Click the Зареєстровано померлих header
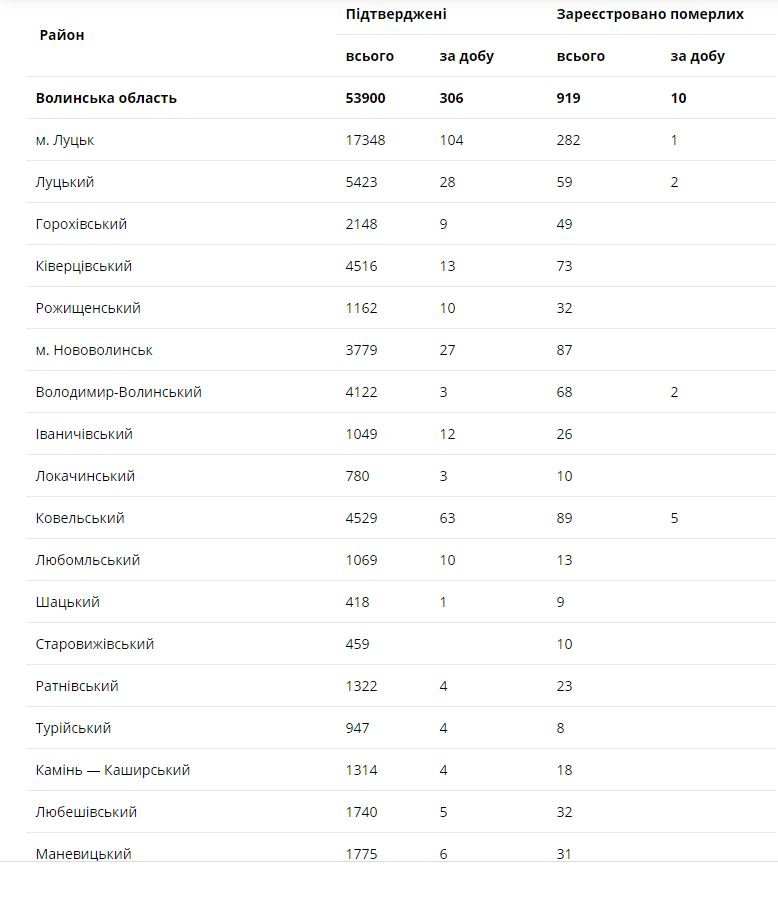This screenshot has width=778, height=904. (x=650, y=14)
